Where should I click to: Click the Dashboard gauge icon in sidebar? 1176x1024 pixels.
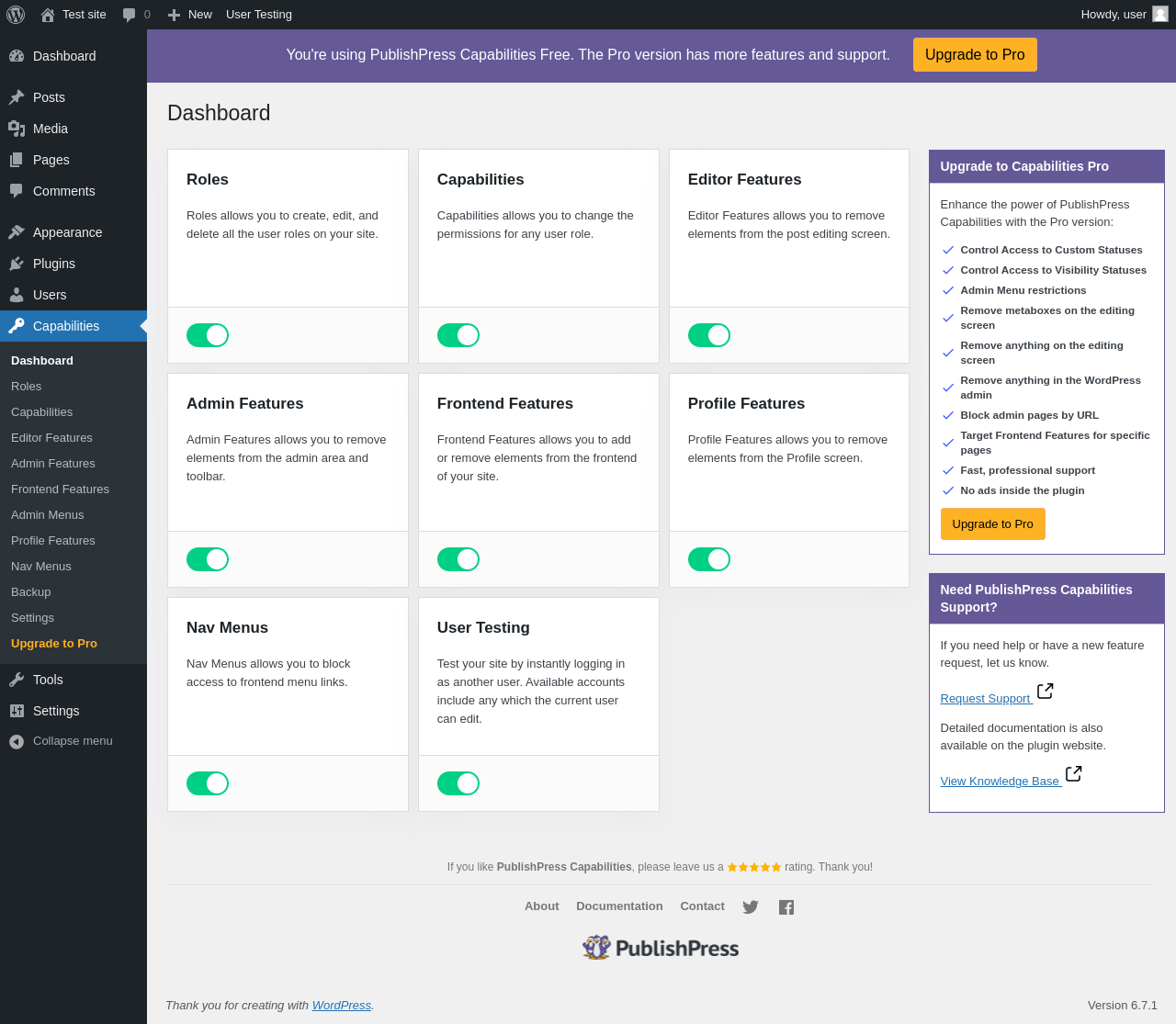pos(17,56)
